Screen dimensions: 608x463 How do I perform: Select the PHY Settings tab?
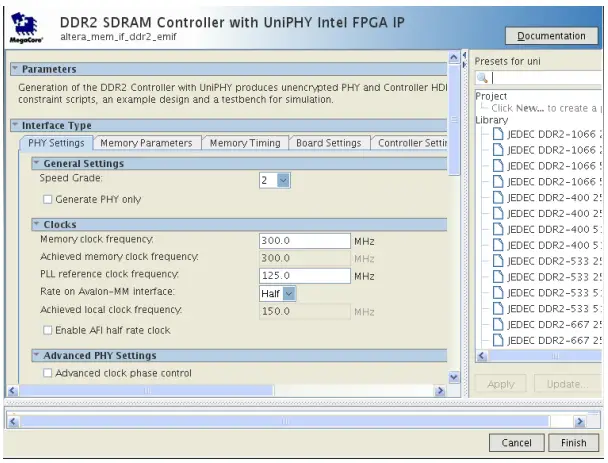point(56,143)
